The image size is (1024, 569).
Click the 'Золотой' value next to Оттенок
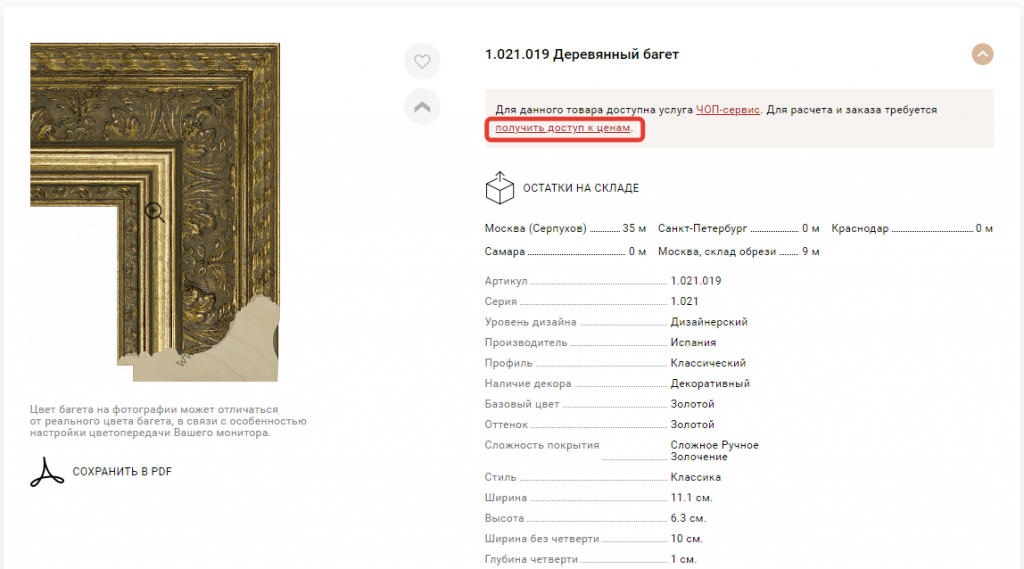(x=692, y=425)
